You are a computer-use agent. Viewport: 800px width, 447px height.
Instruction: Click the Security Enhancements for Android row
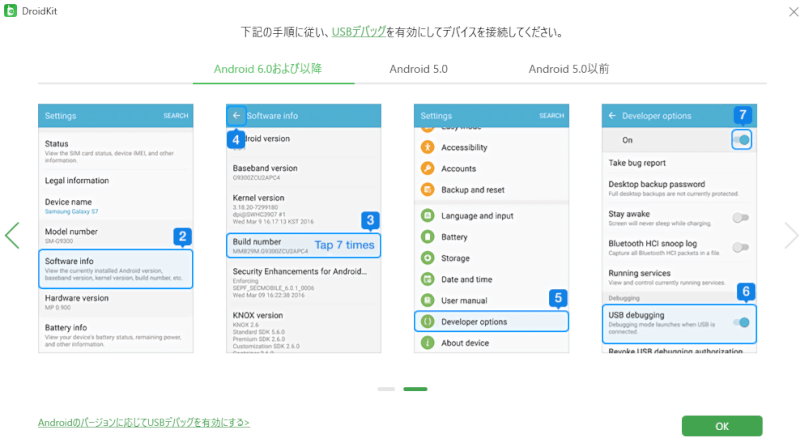click(304, 283)
